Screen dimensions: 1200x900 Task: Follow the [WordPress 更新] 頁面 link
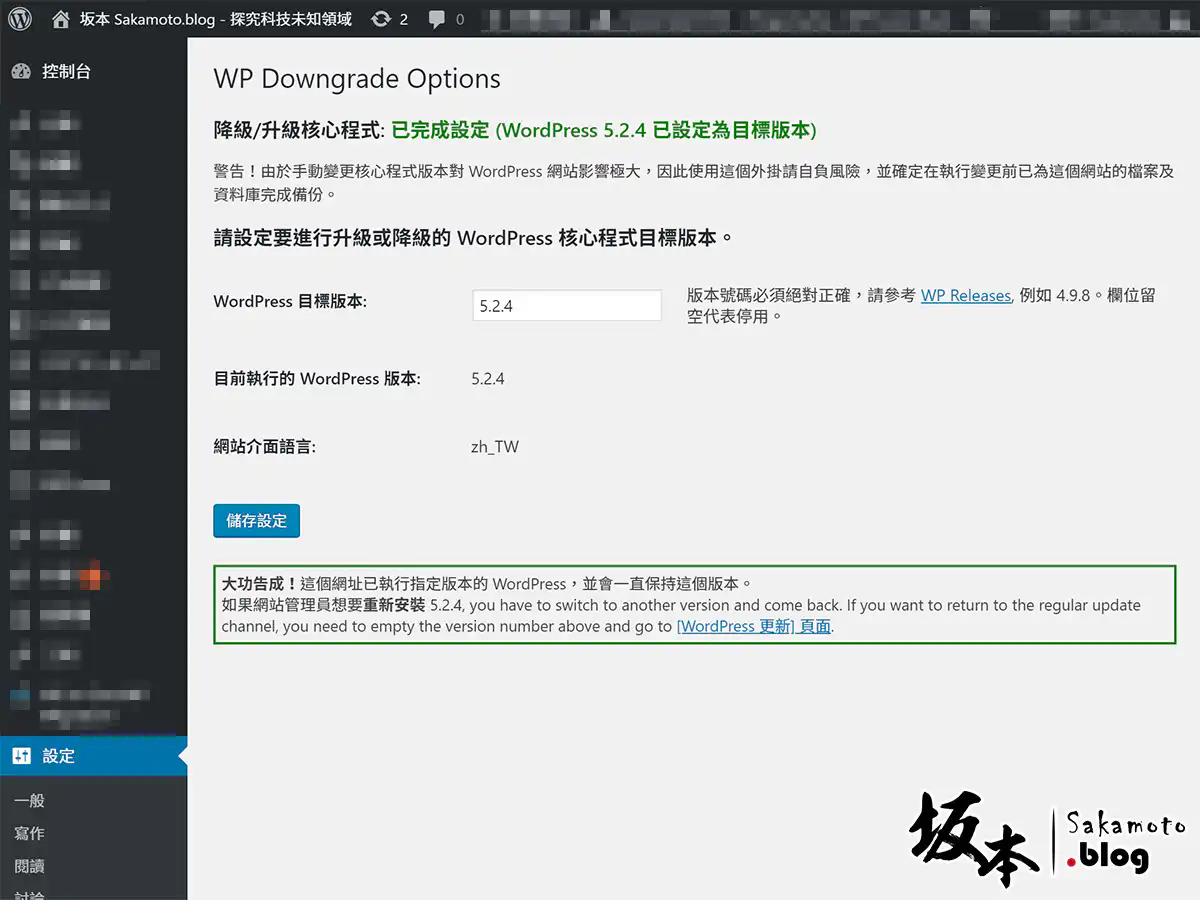click(x=753, y=627)
